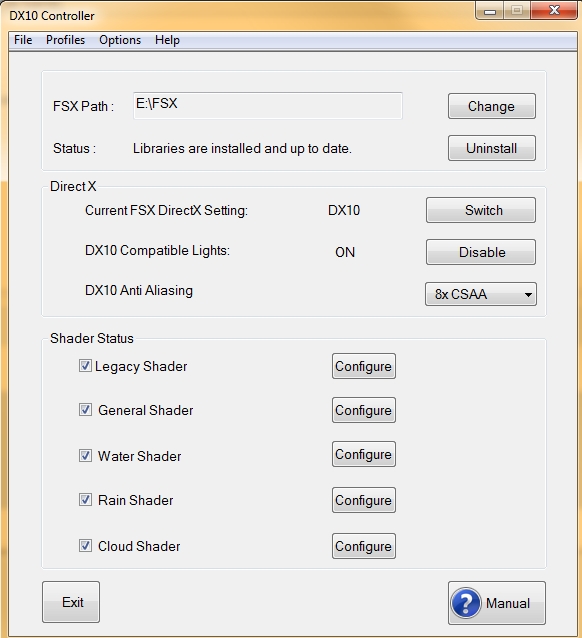This screenshot has width=582, height=638.
Task: Open the DX10 Anti Aliasing dropdown
Action: click(x=481, y=294)
